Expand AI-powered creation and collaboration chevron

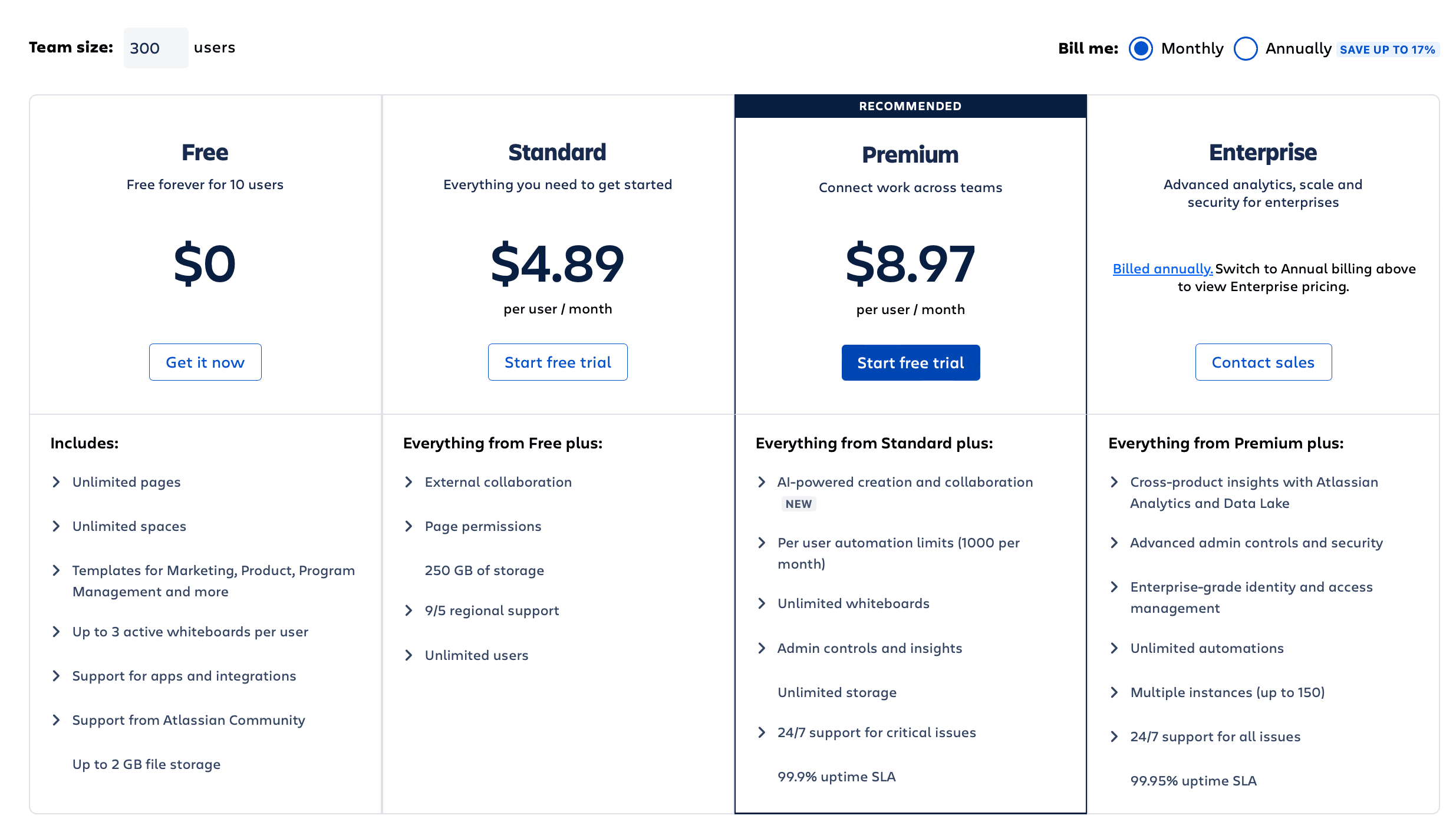click(x=762, y=482)
